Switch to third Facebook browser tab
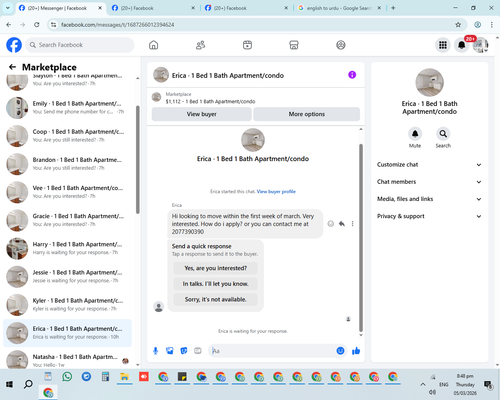This screenshot has width=500, height=400. coord(247,8)
